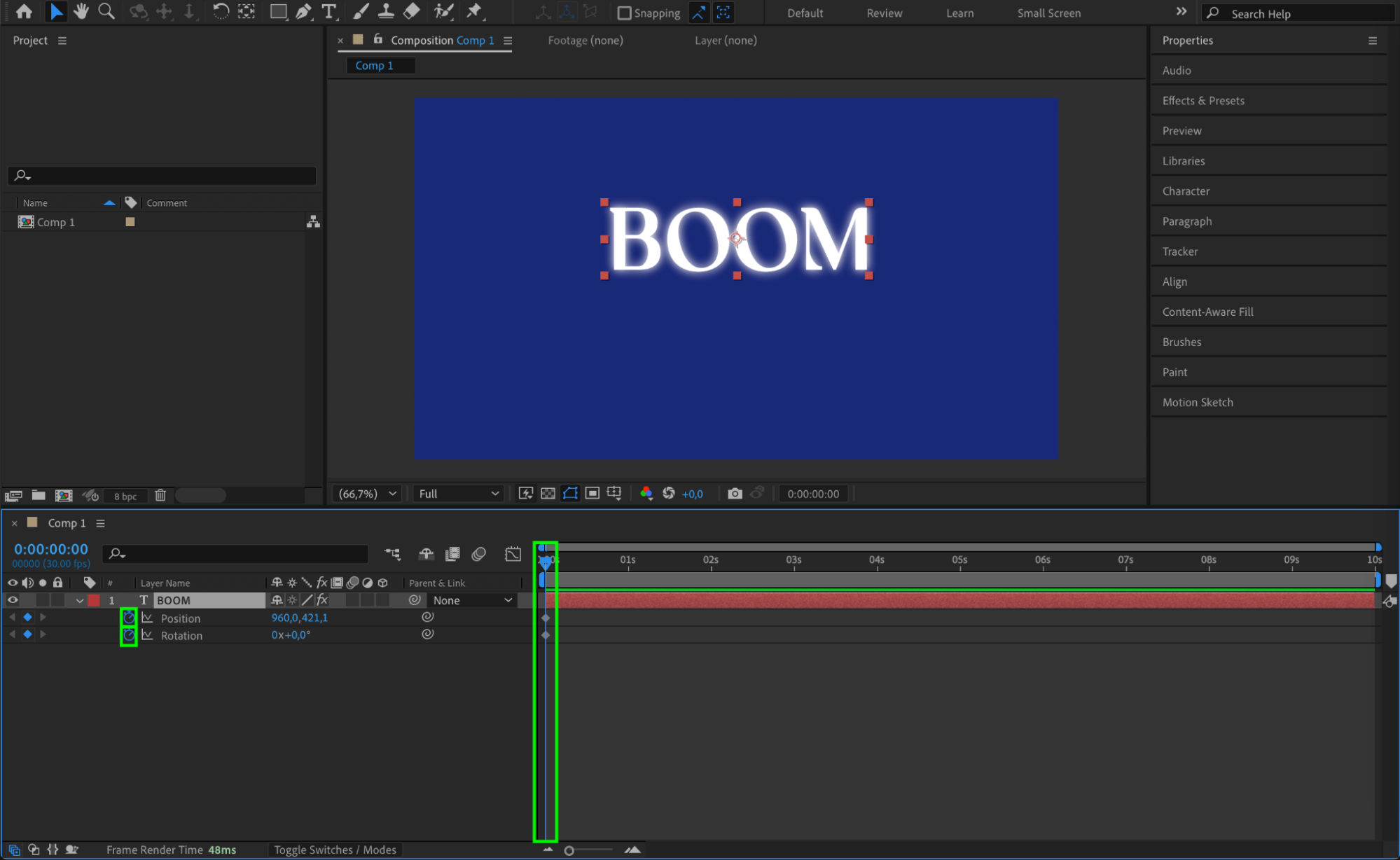Select the Horizontal Type tool
1400x860 pixels.
coord(328,12)
